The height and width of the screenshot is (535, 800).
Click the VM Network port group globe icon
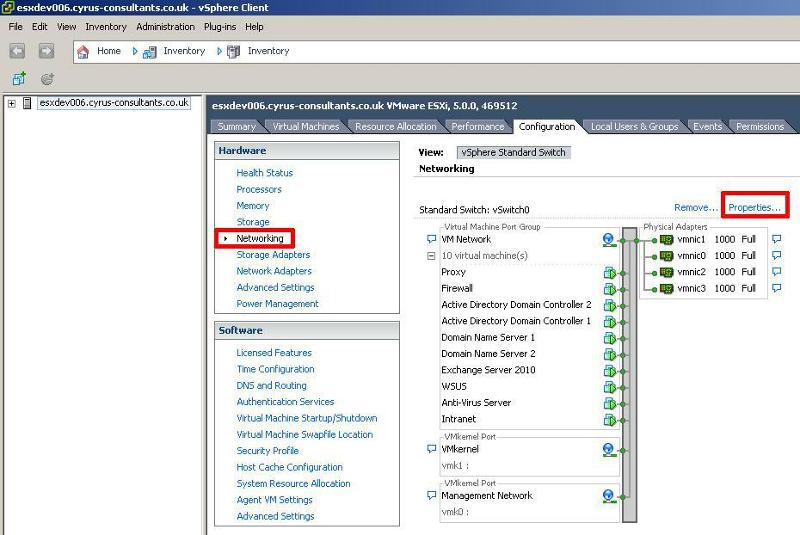point(608,239)
